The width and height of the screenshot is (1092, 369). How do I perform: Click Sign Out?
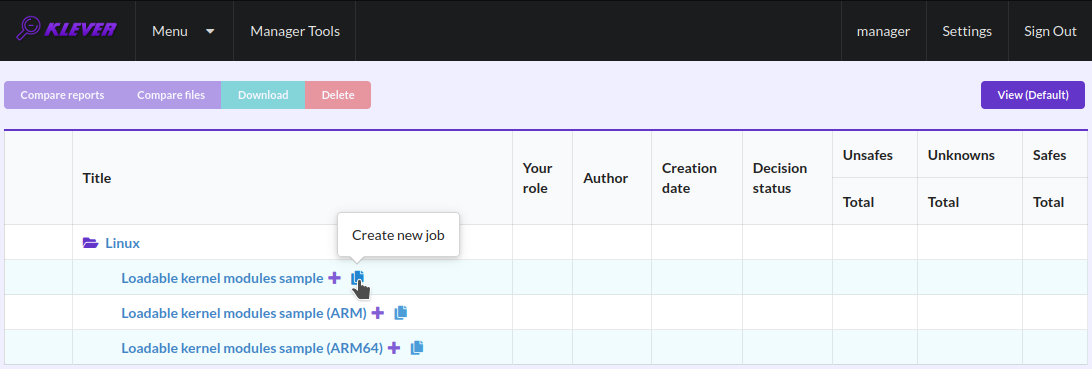(1050, 31)
